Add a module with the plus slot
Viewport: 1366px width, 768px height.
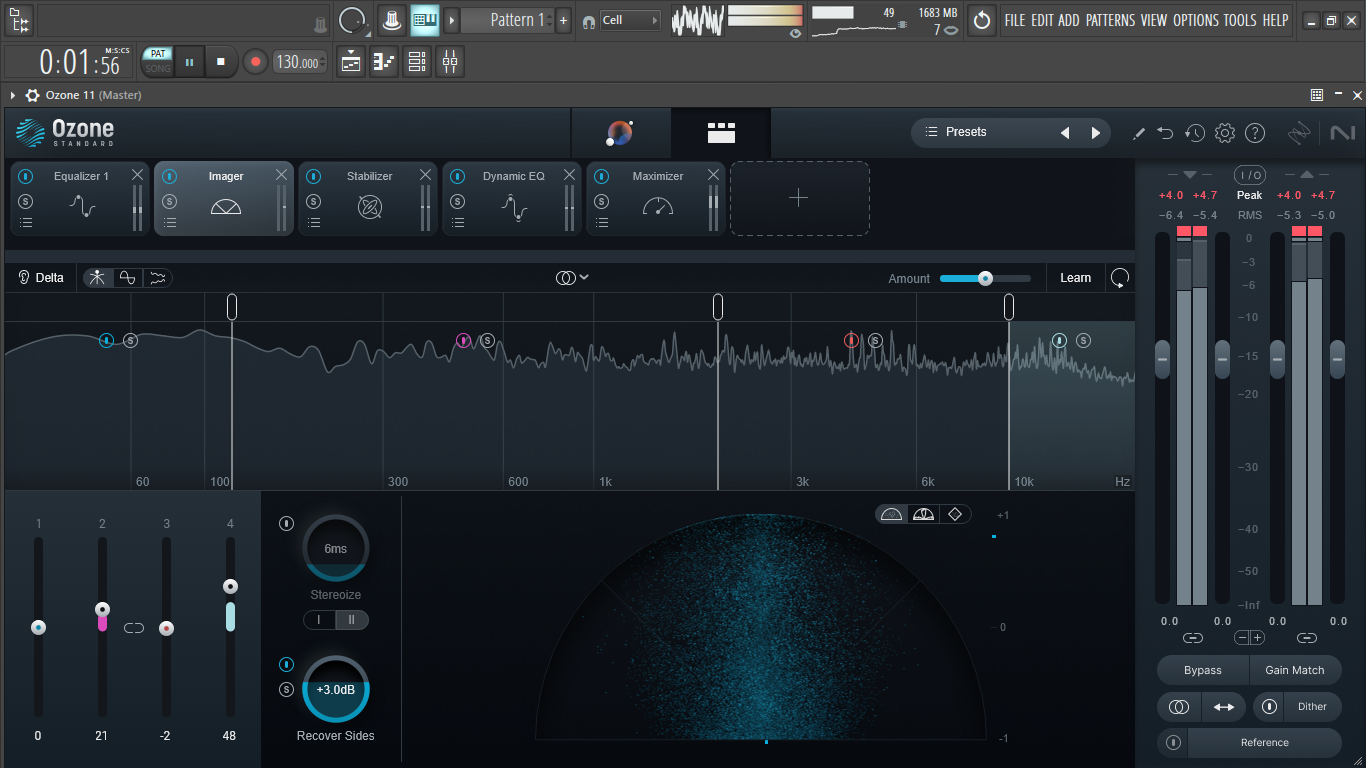click(x=799, y=198)
